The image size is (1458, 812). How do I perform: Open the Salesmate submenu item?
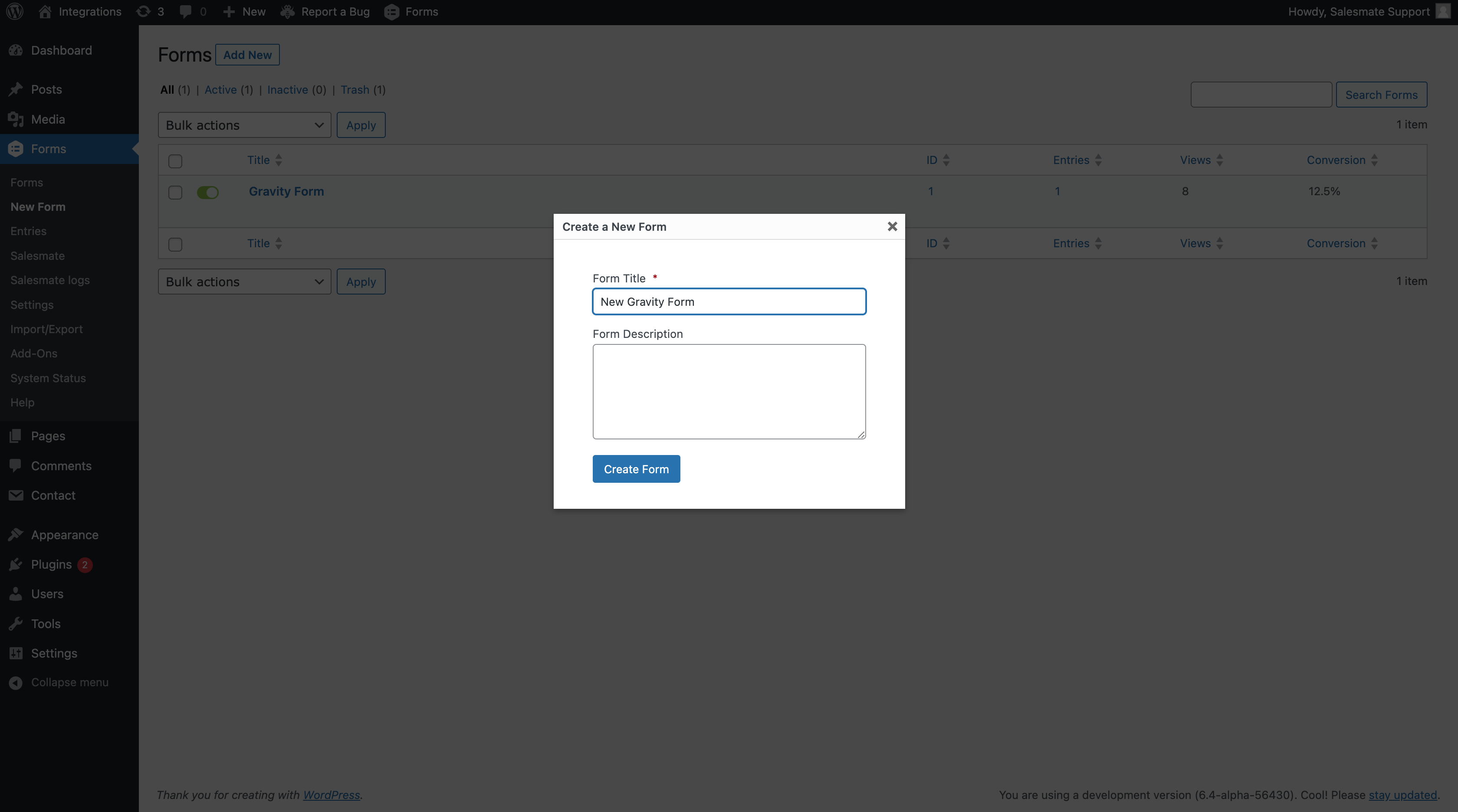click(x=37, y=256)
